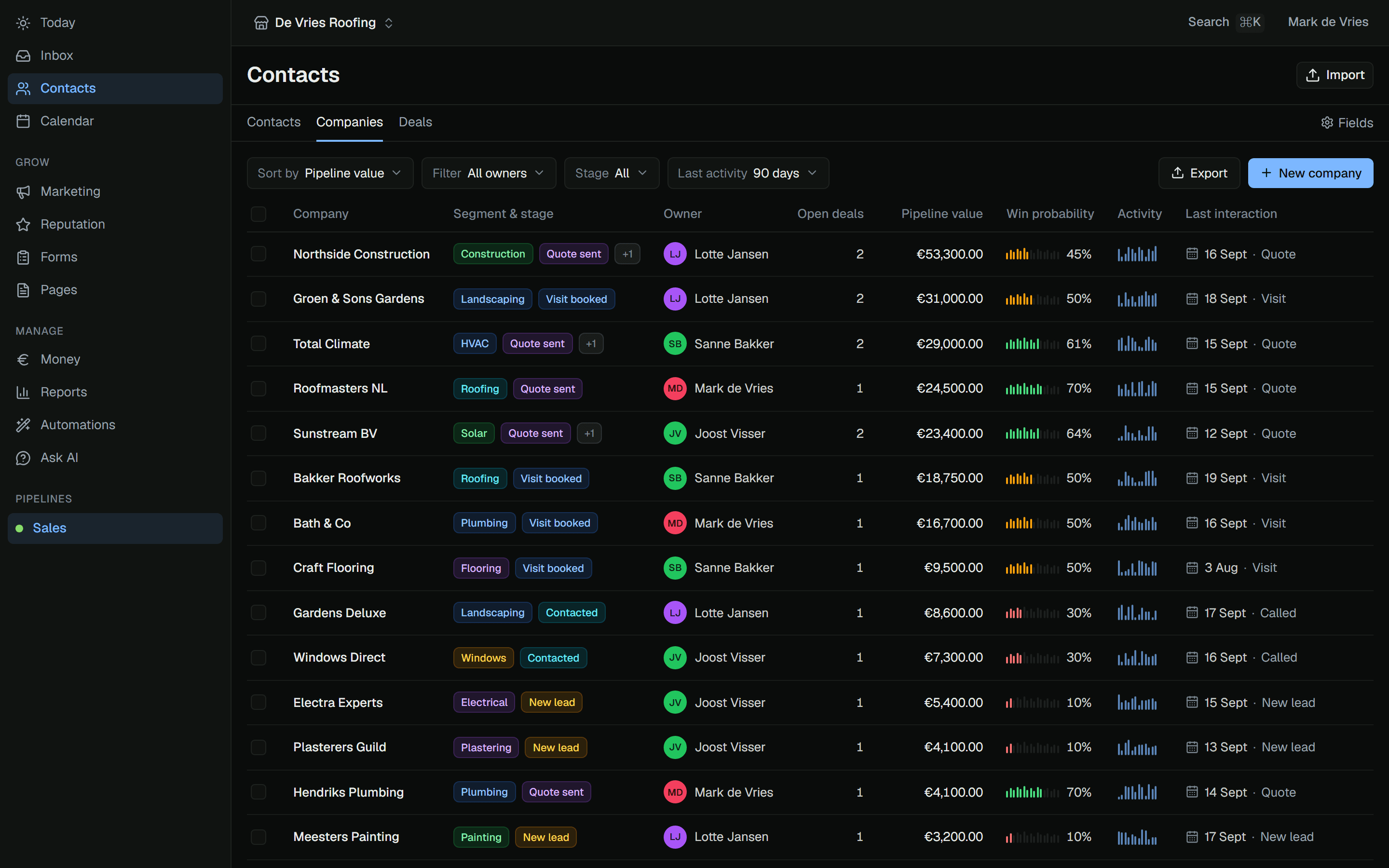Click the Reports bar chart icon
Image resolution: width=1389 pixels, height=868 pixels.
(23, 392)
